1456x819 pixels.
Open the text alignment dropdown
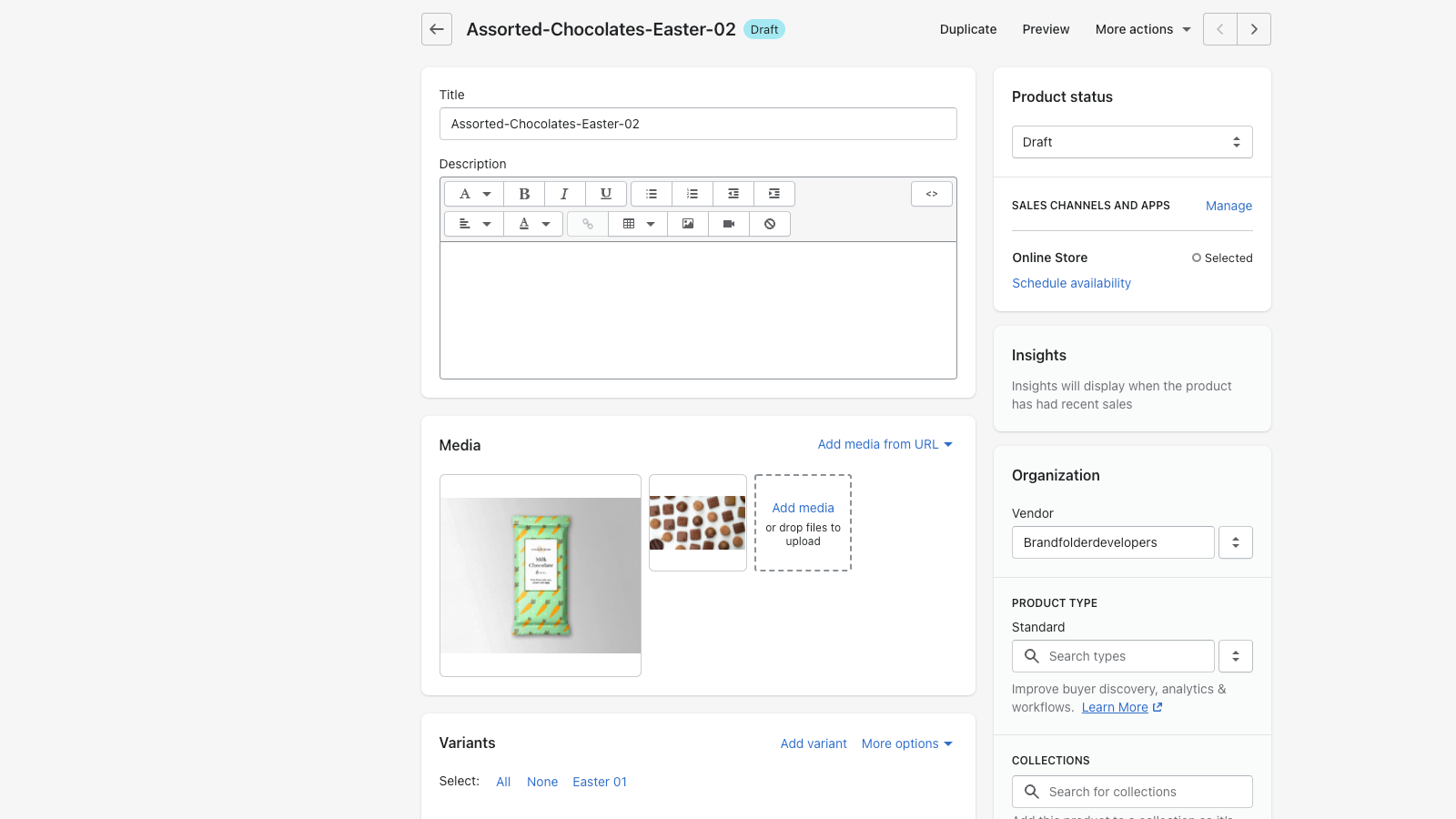coord(474,224)
